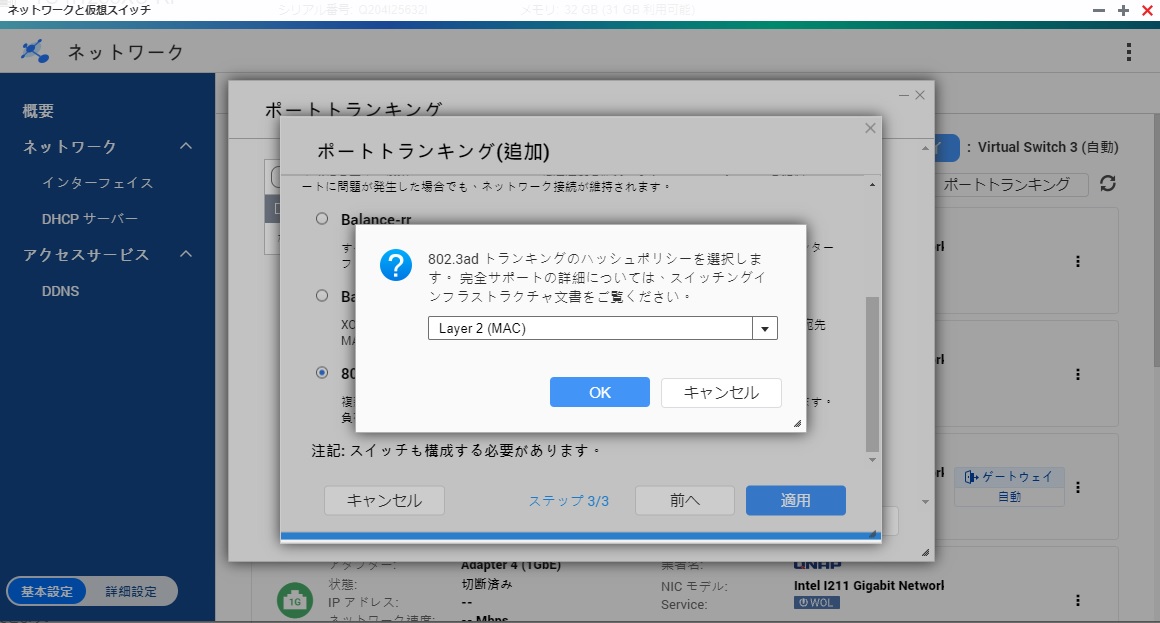Click the refresh icon beside ポートトランキング
Viewport: 1160px width, 623px height.
coord(1107,184)
